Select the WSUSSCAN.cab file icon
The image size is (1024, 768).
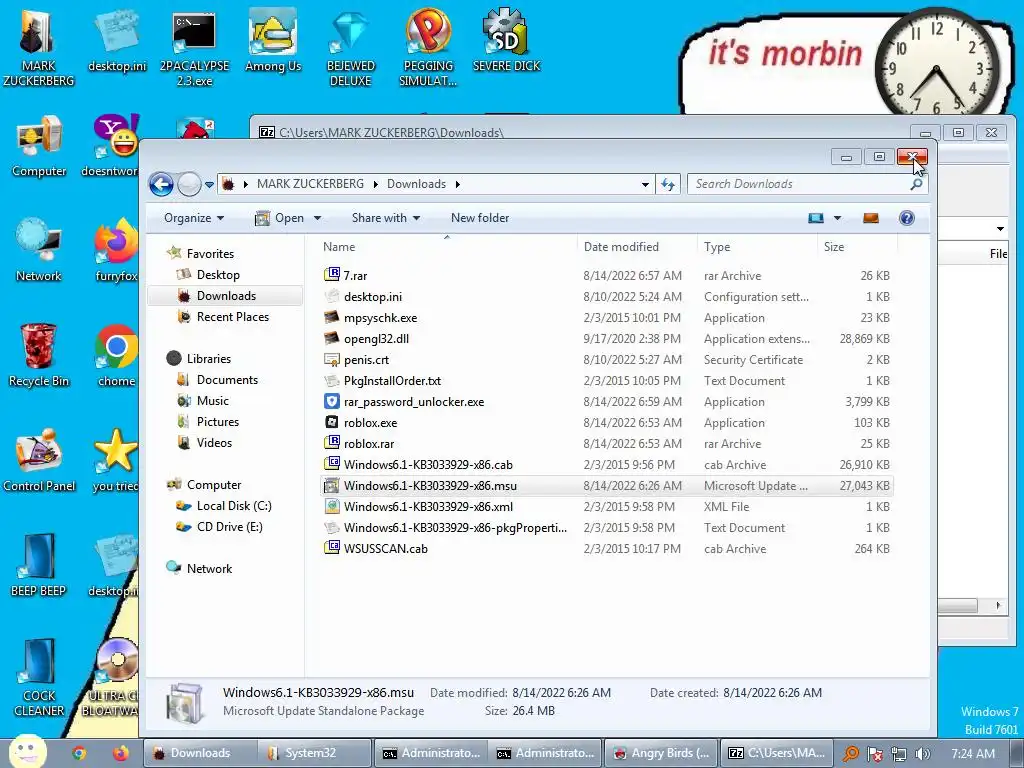(332, 549)
